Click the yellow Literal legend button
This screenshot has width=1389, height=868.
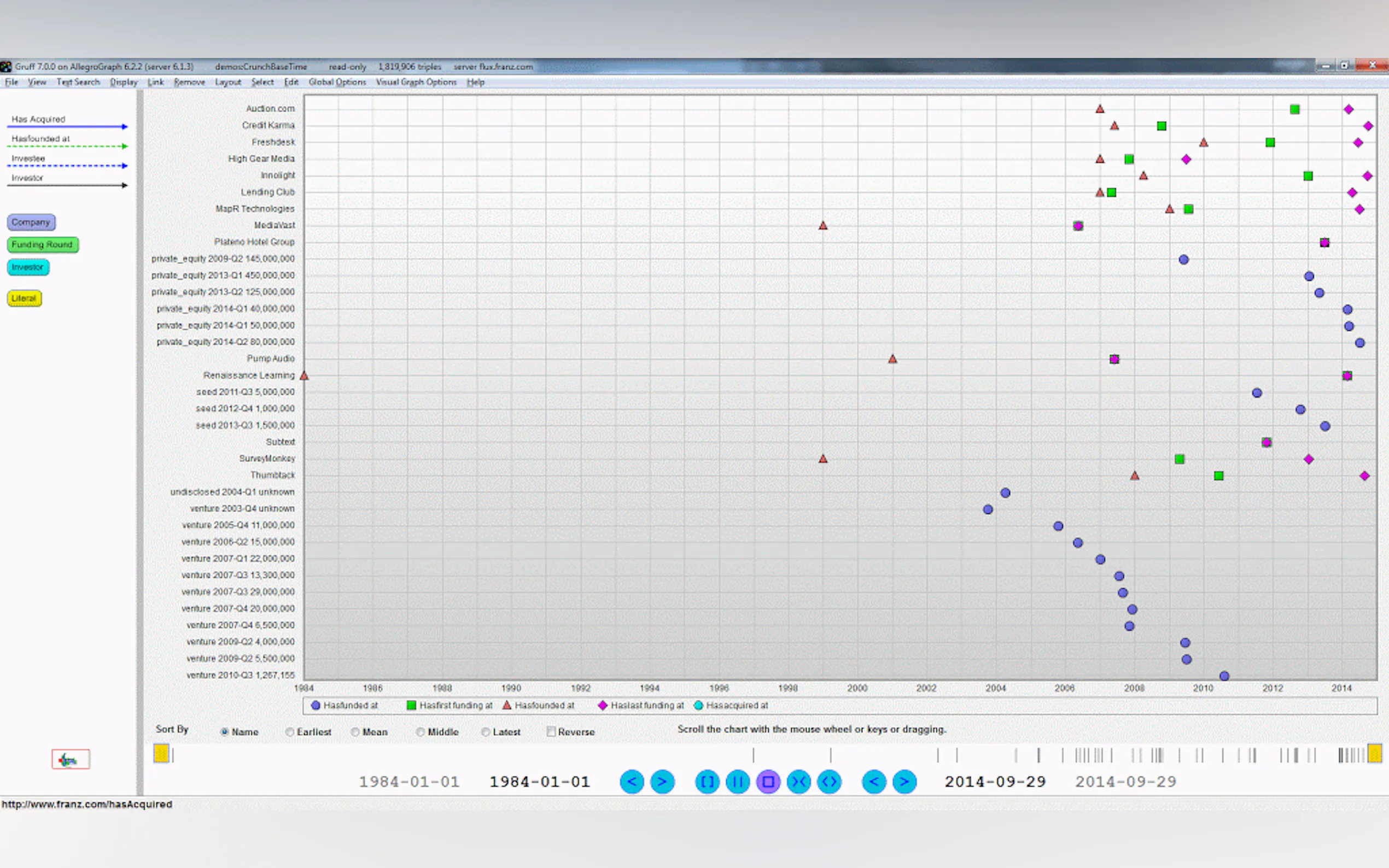[x=24, y=298]
